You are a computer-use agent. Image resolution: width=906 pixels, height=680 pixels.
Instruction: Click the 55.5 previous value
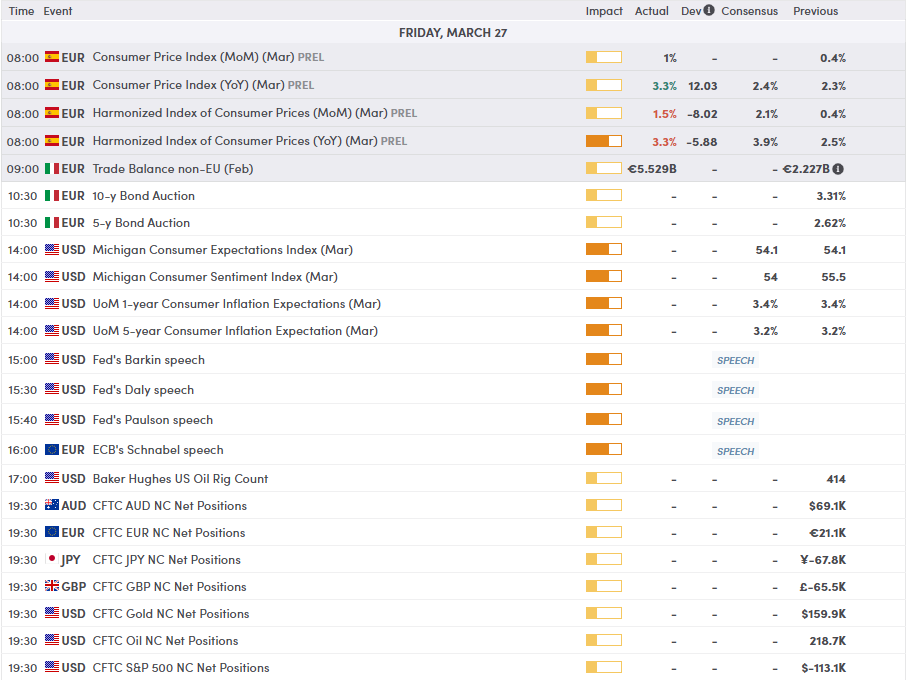833,277
